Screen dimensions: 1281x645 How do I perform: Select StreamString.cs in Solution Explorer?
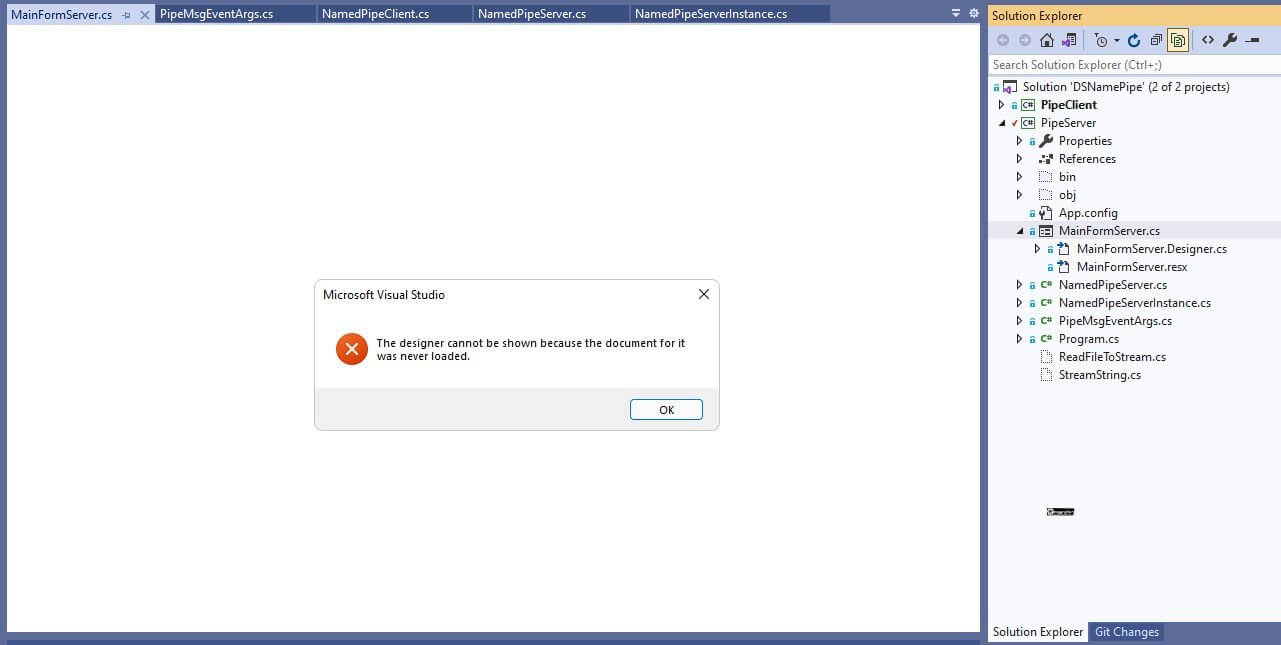[1100, 374]
